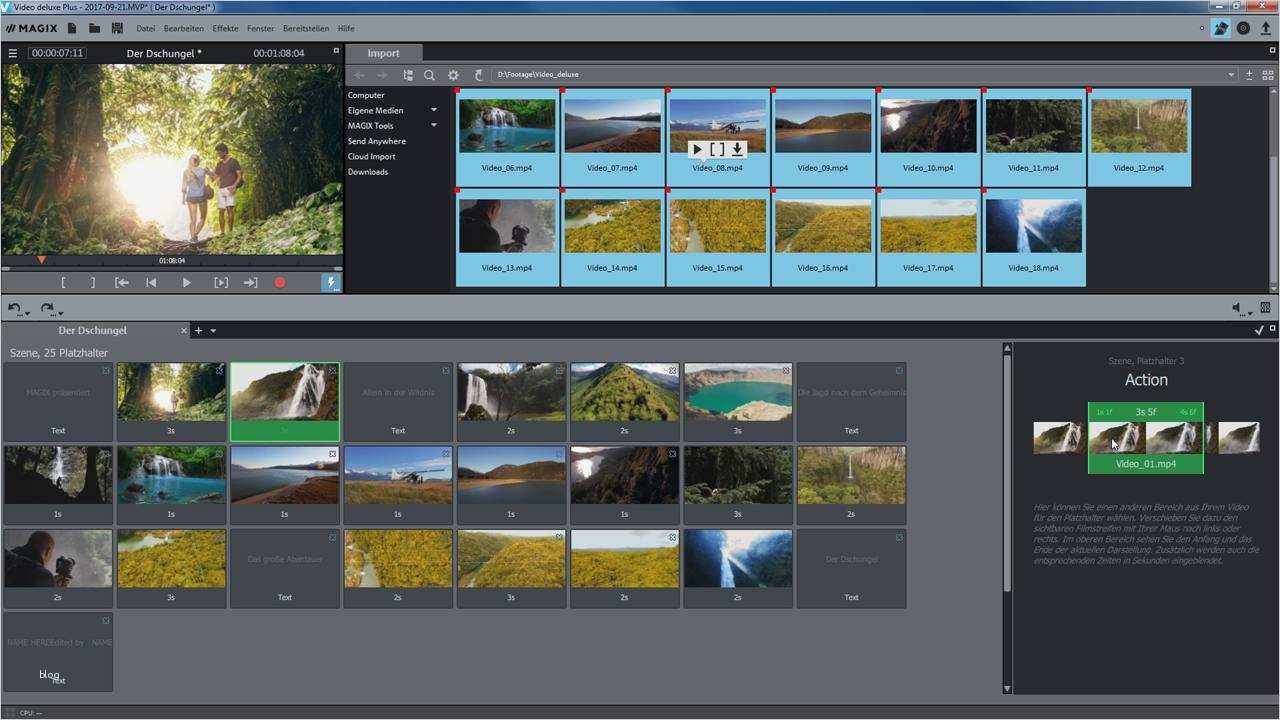Click the undo arrow icon
This screenshot has width=1280, height=720.
(15, 309)
